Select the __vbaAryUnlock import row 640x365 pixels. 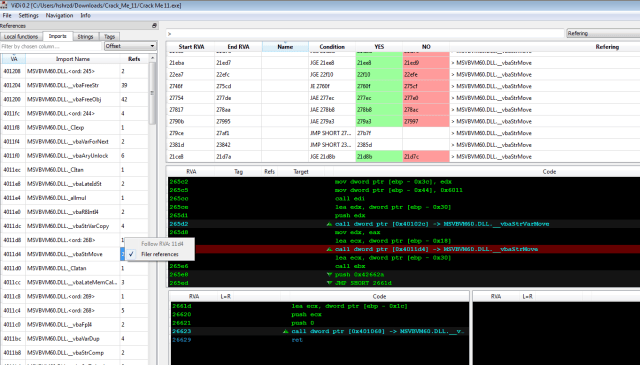[x=75, y=156]
